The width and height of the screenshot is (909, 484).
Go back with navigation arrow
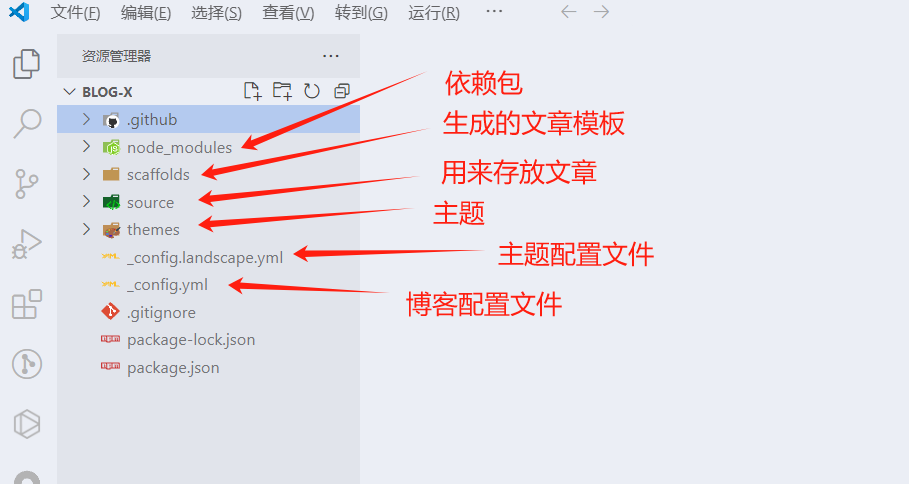click(x=569, y=12)
